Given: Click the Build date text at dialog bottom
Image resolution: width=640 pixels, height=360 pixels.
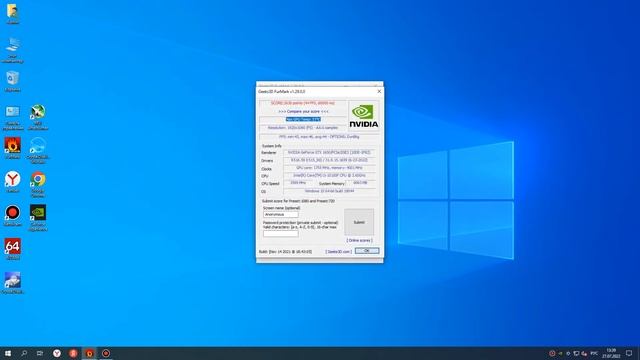Looking at the screenshot, I should coord(285,252).
